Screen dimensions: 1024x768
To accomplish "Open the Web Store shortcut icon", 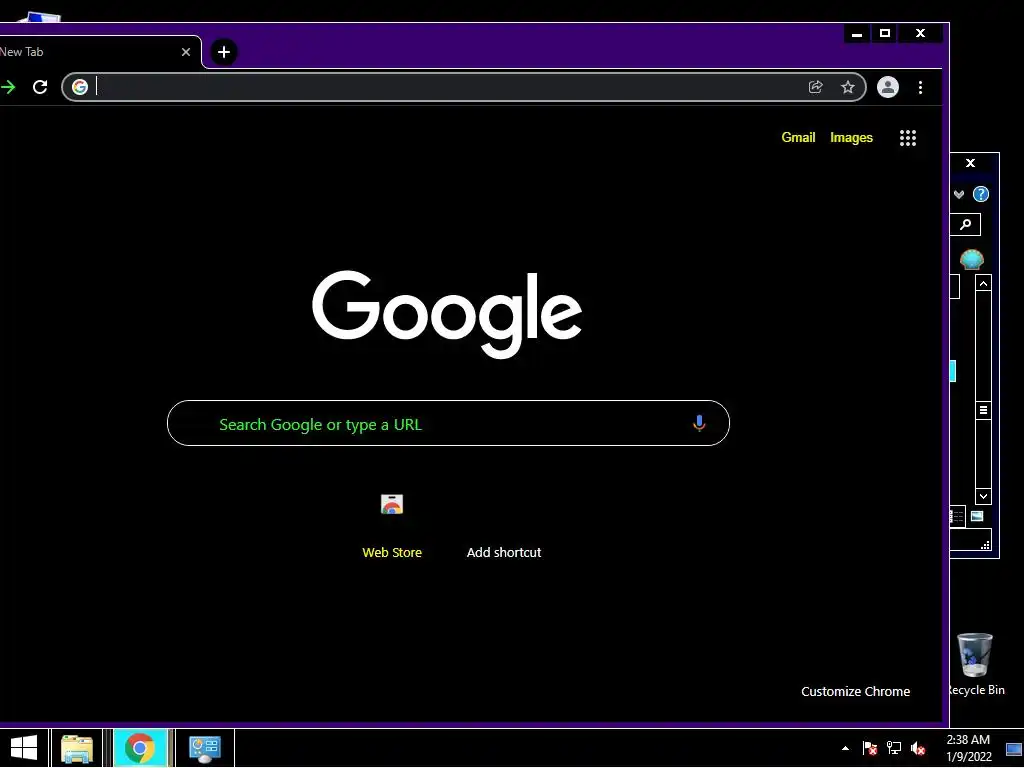I will 392,504.
